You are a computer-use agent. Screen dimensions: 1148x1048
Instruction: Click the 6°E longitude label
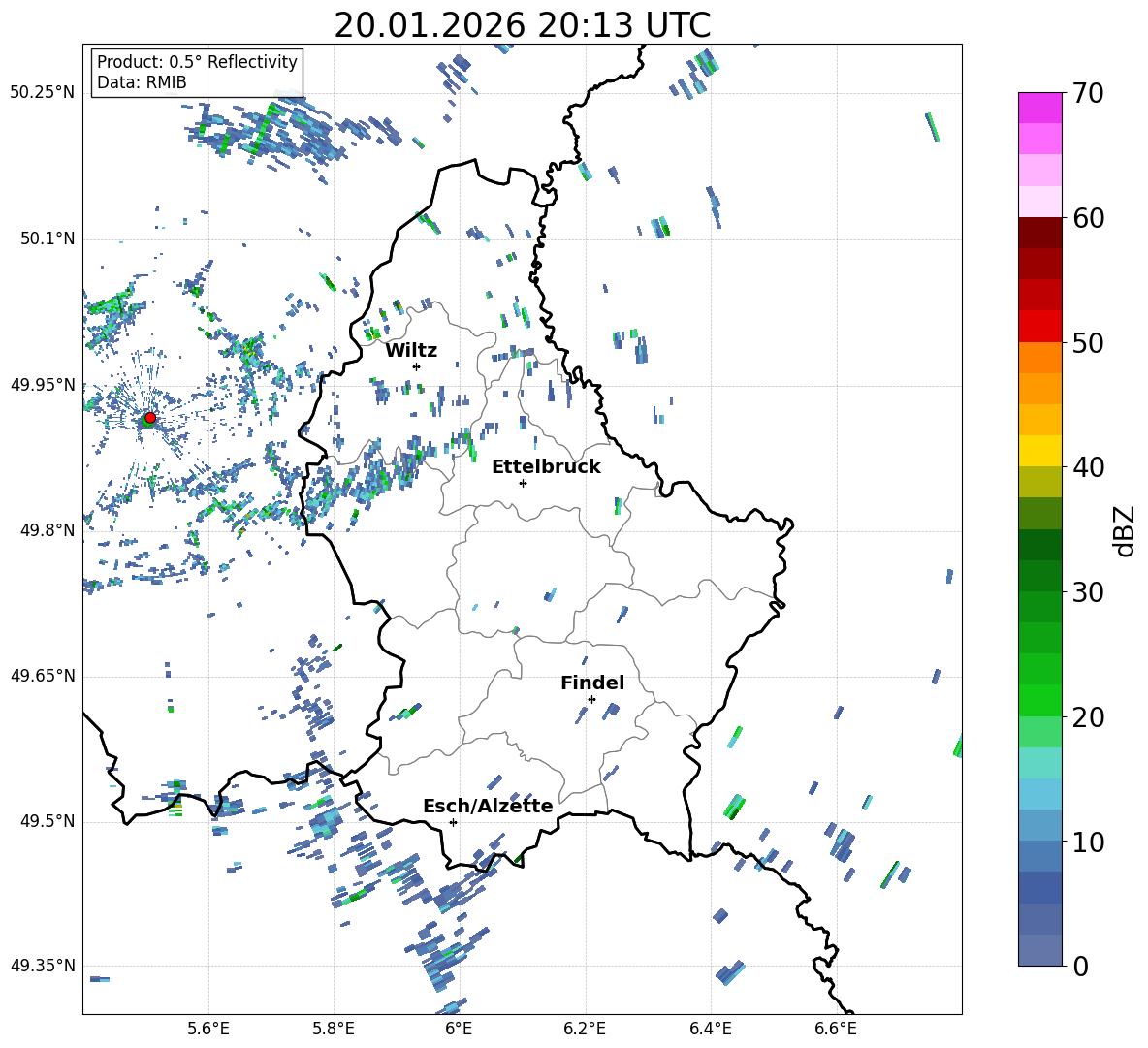coord(459,1029)
